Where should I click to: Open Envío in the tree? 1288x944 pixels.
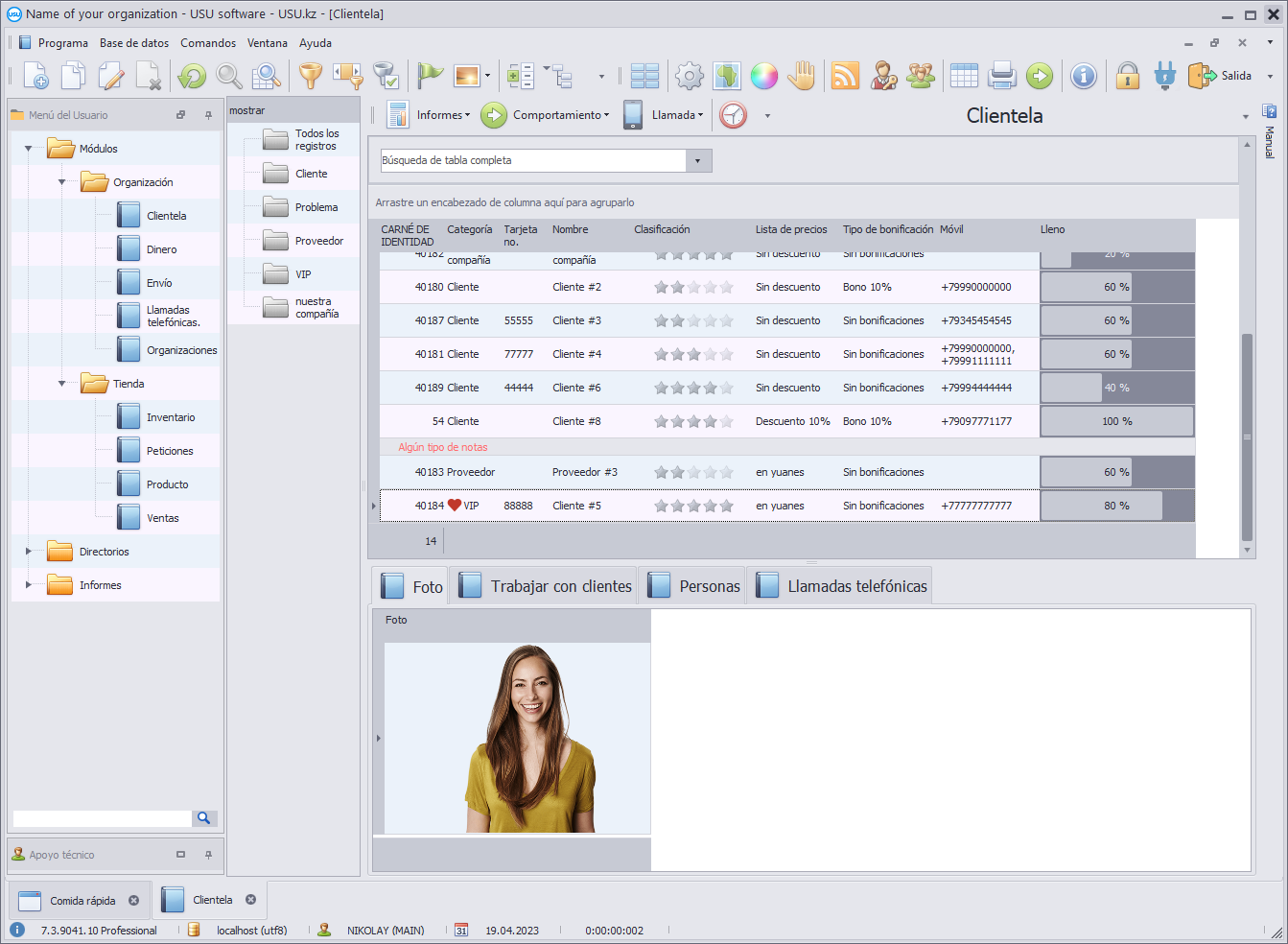[159, 283]
